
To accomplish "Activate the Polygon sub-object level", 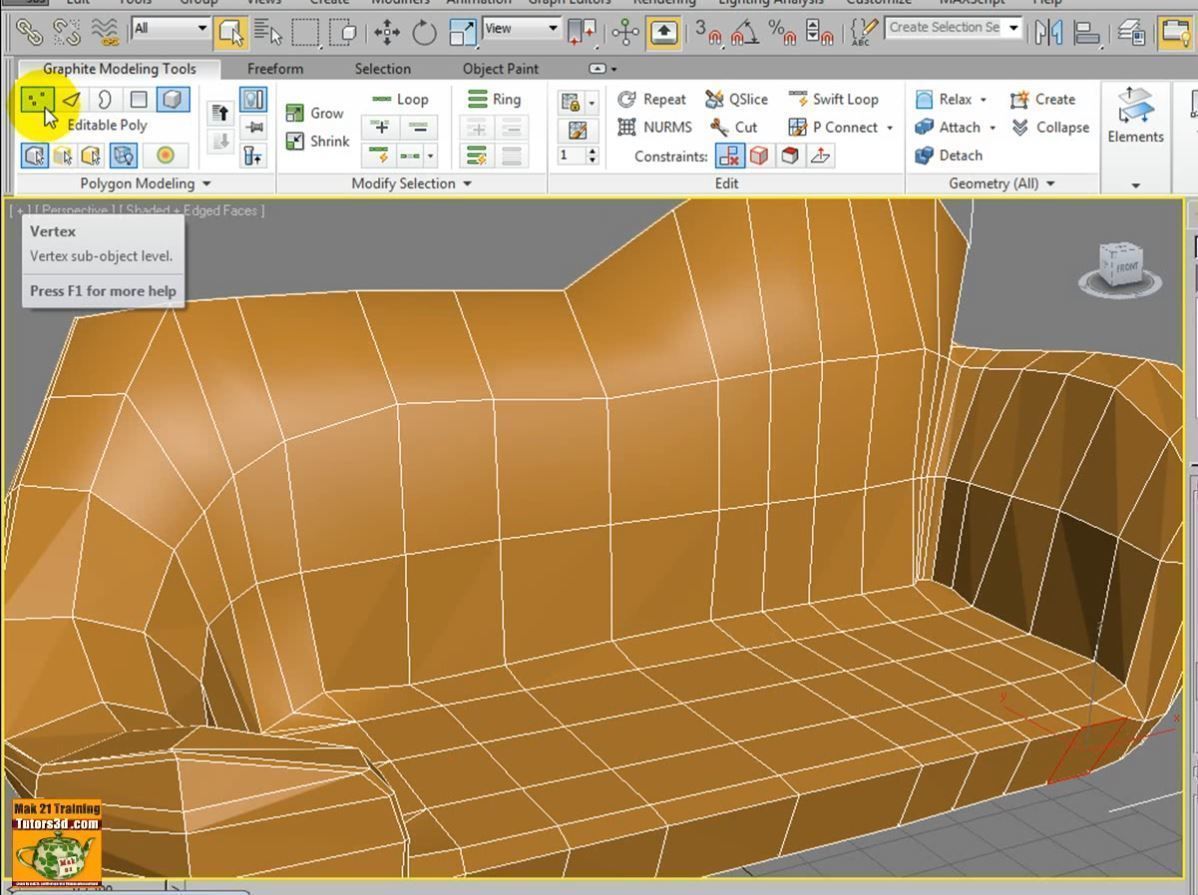I will pos(139,100).
